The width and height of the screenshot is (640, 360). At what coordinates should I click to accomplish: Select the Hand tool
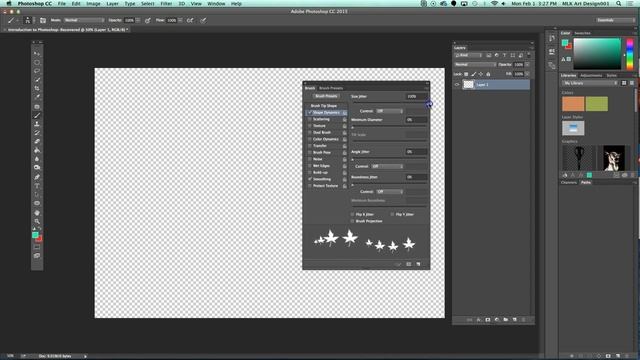pos(37,213)
